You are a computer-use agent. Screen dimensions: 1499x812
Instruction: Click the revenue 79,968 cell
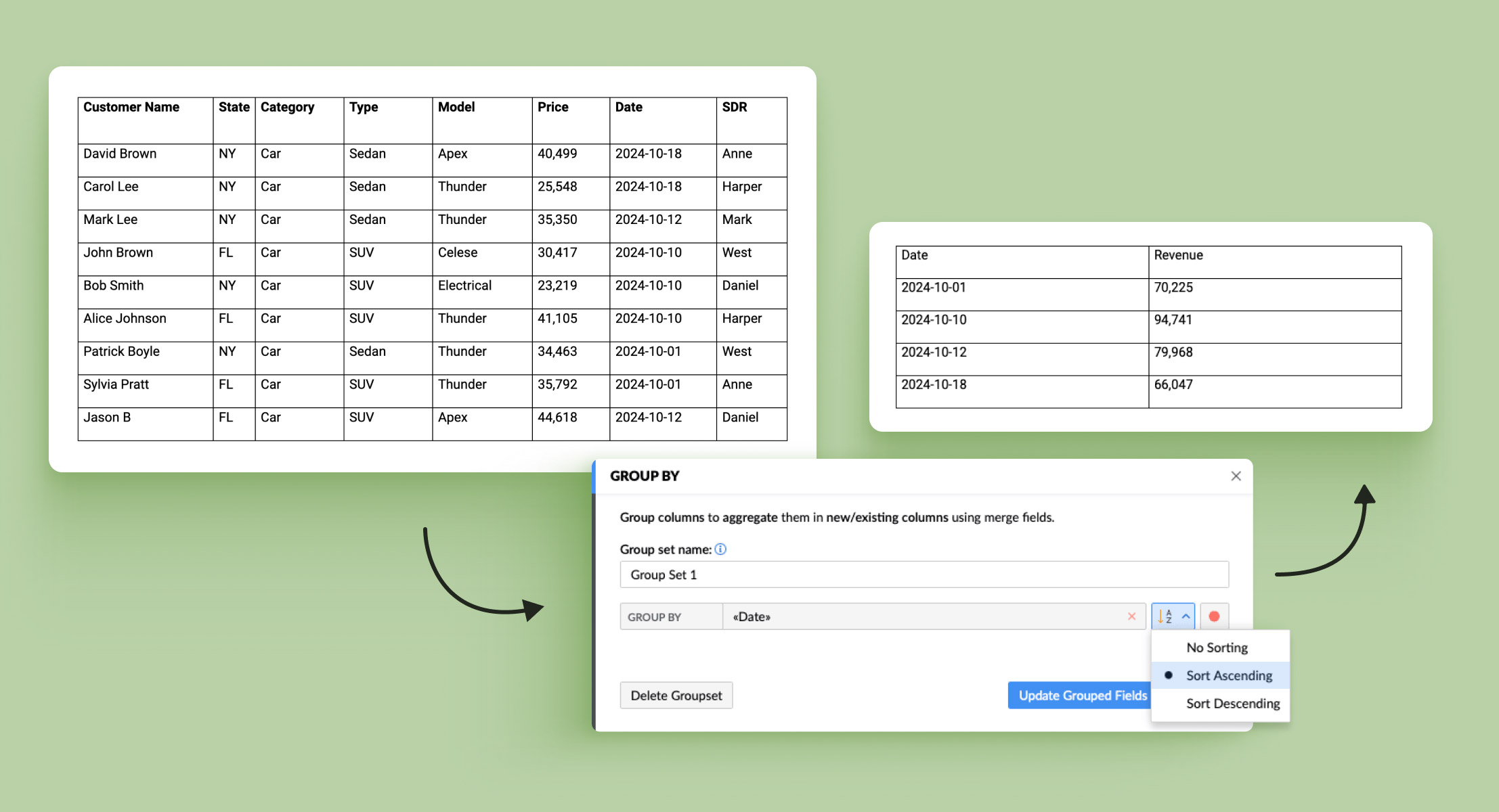[x=1275, y=359]
